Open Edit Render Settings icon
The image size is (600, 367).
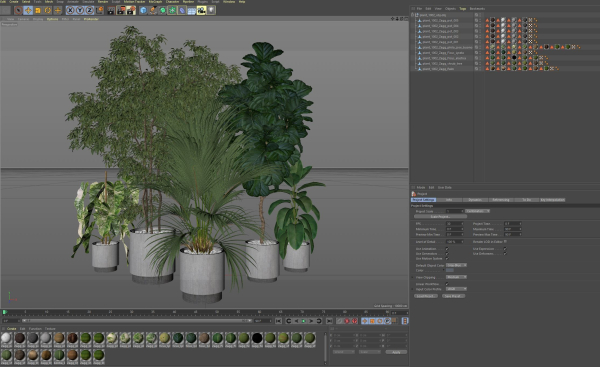(x=131, y=10)
